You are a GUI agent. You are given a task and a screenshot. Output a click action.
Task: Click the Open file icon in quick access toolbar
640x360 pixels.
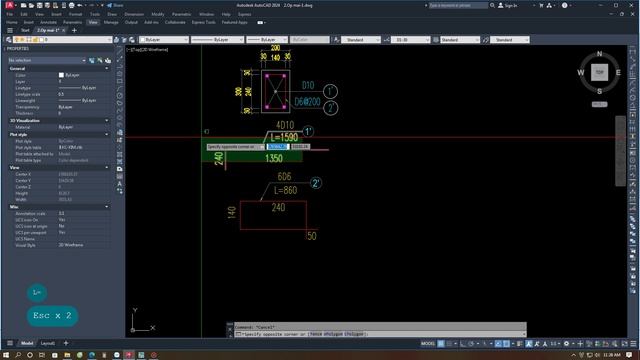tap(31, 5)
